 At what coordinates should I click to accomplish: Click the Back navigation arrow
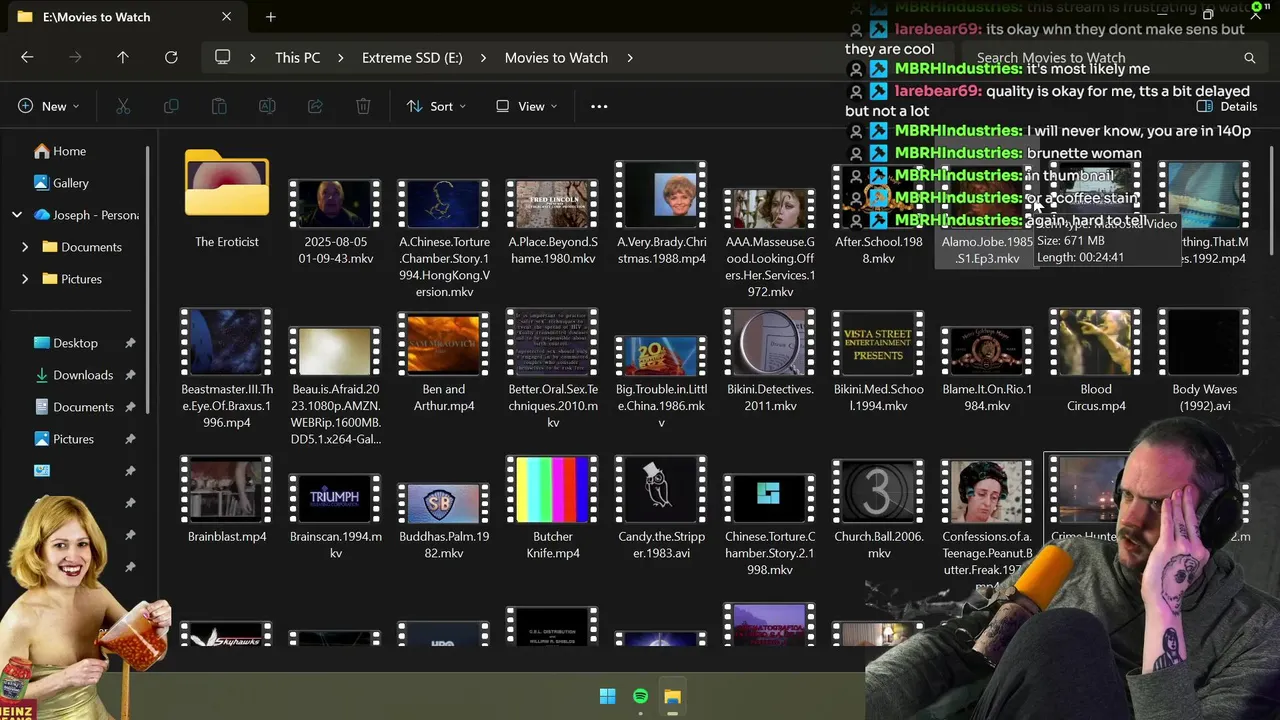coord(27,57)
